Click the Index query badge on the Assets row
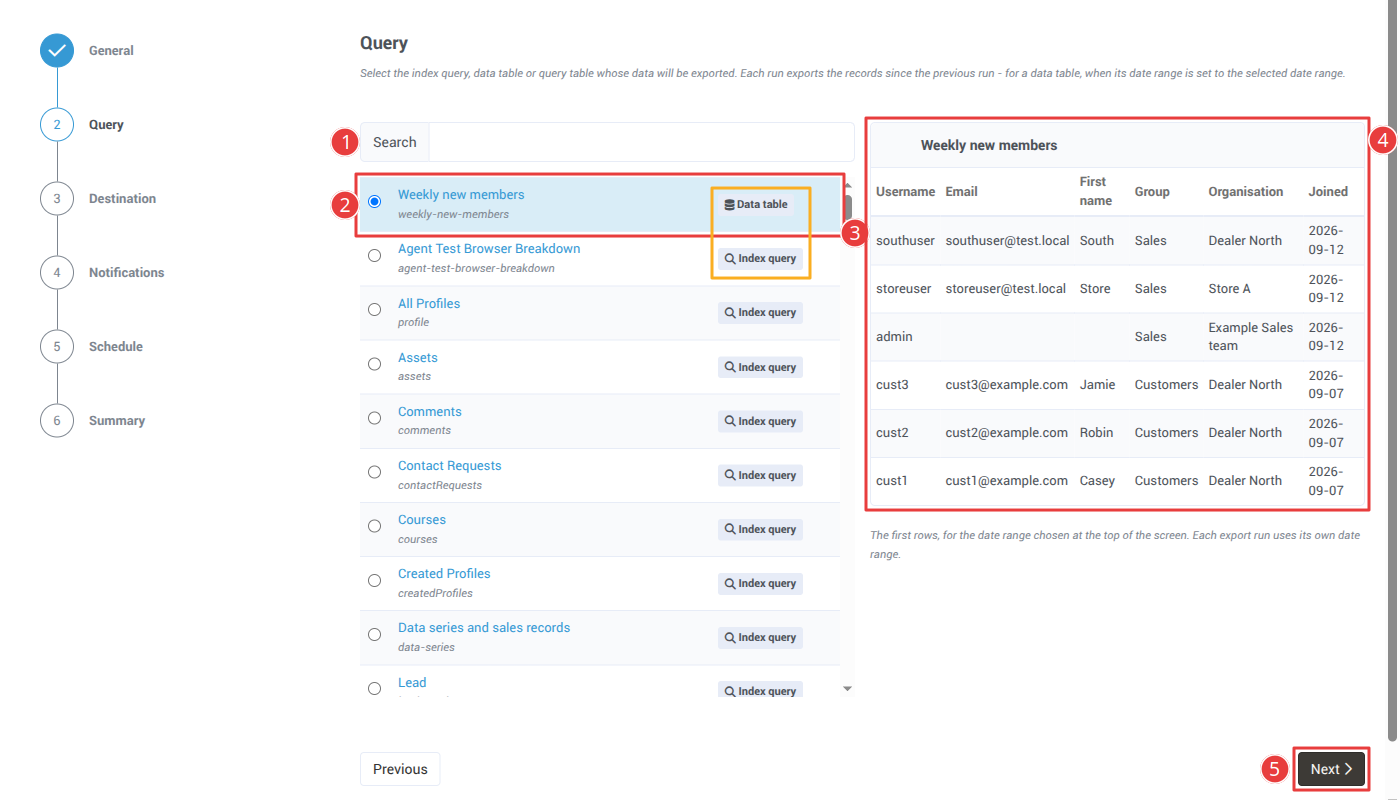 point(760,367)
